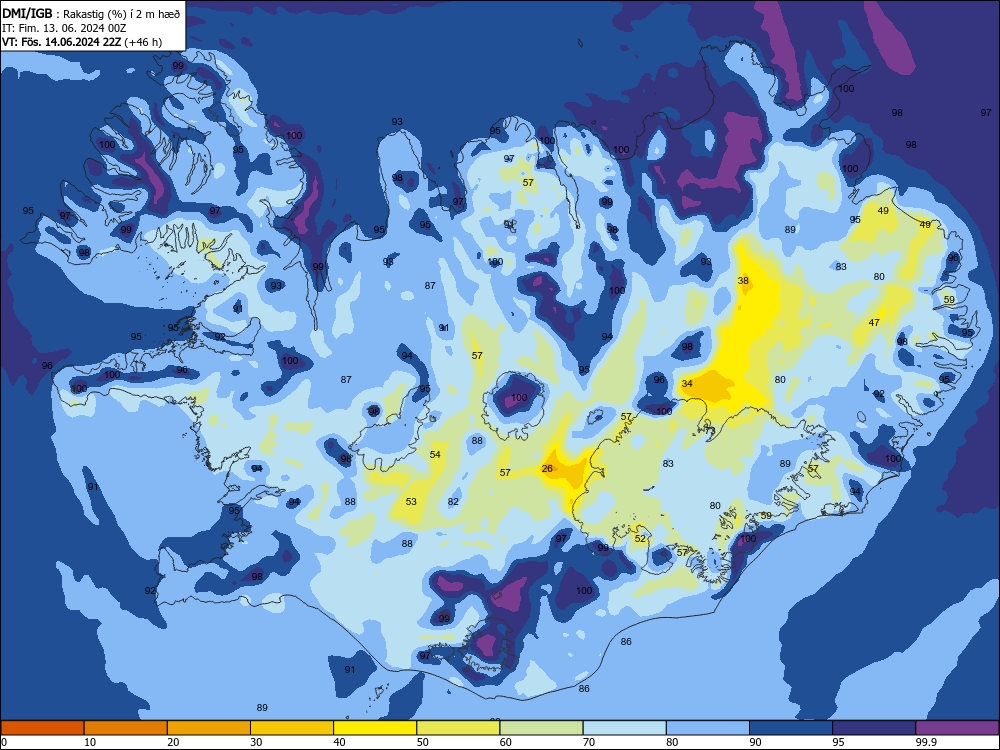
Task: Select the 80–90 light blue legend swatch
Action: click(708, 728)
